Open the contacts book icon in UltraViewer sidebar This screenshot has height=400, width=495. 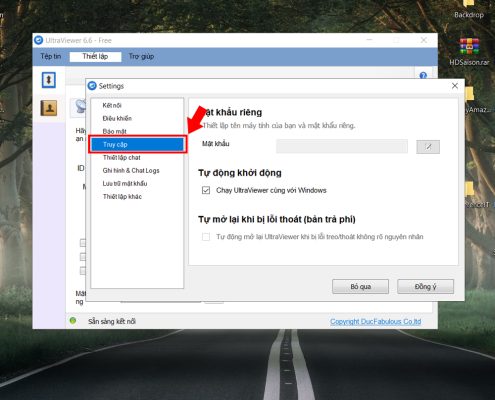click(x=49, y=108)
